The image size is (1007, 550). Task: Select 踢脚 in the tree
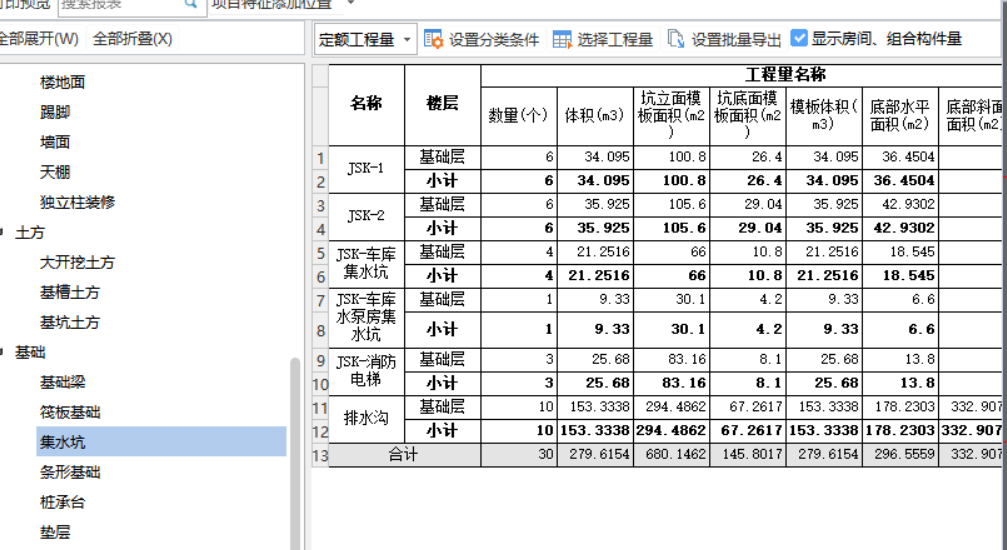point(55,112)
